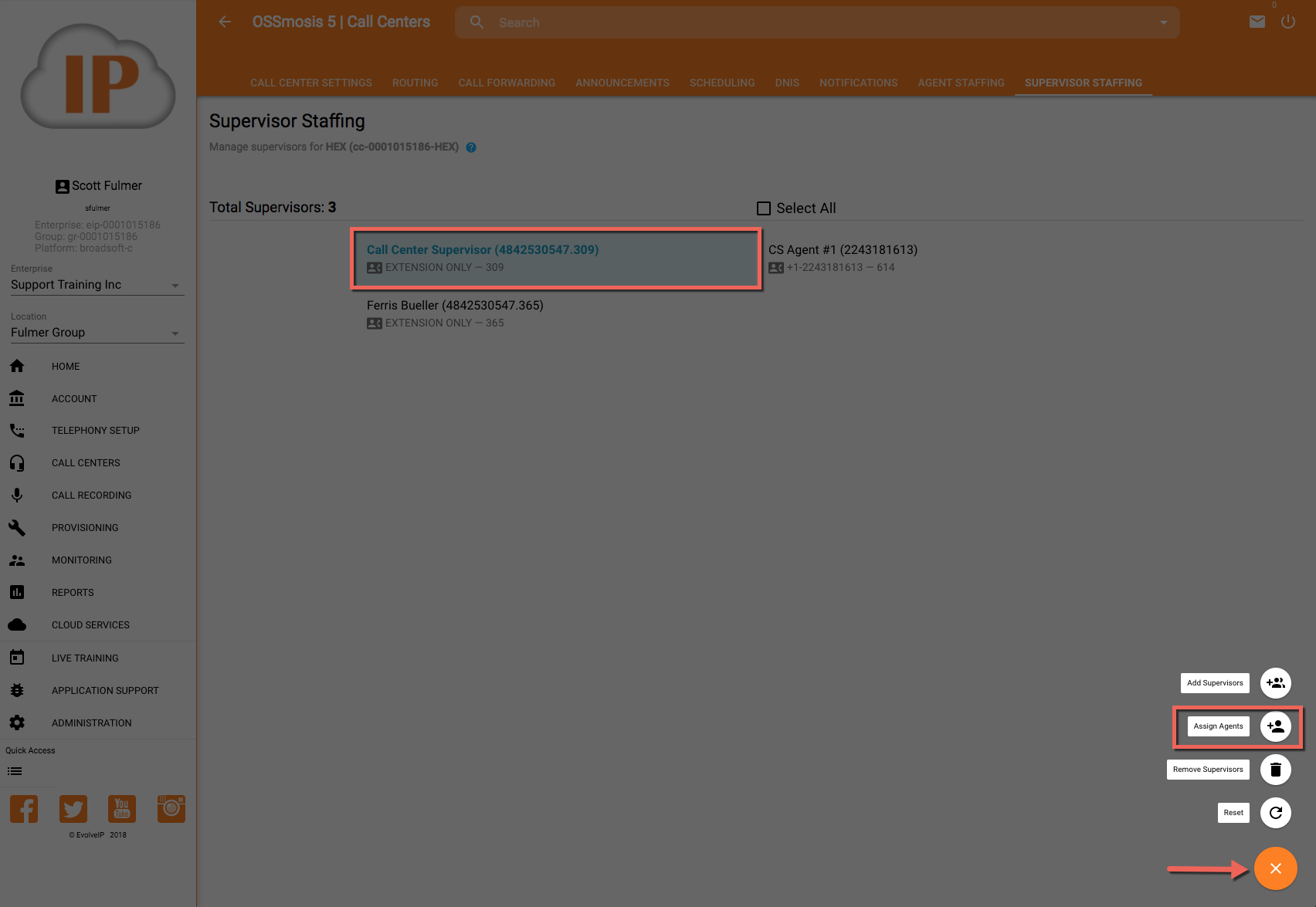Viewport: 1316px width, 907px height.
Task: Click the Add Supervisors icon button
Action: (x=1275, y=683)
